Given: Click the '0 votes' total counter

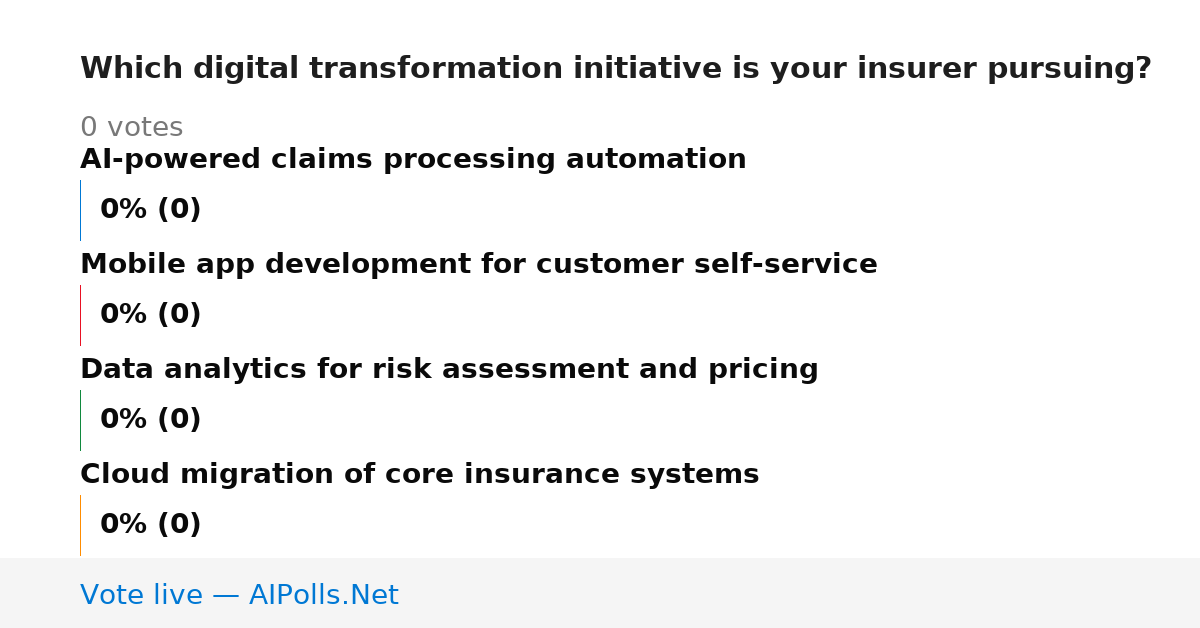Looking at the screenshot, I should coord(132,128).
